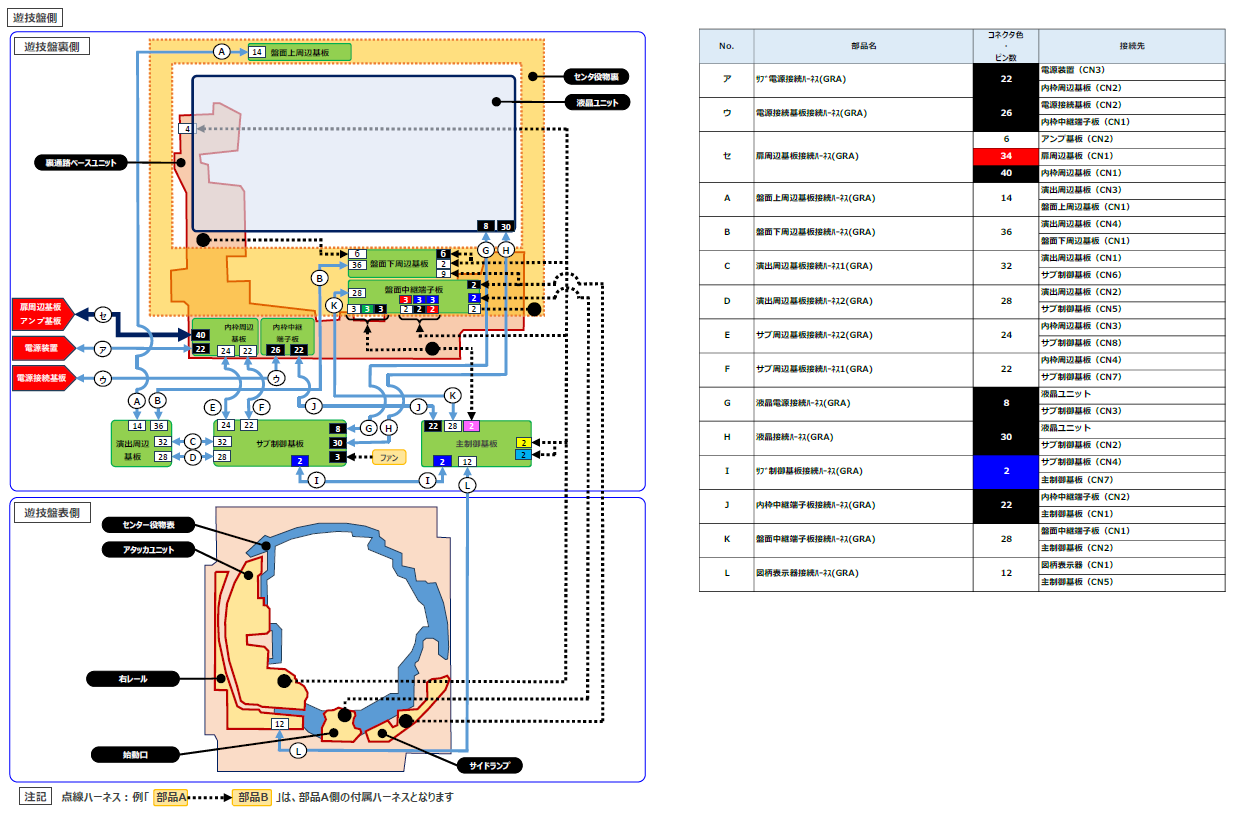Click the 右レール callout label
Screen dimensions: 1256x813
point(133,679)
